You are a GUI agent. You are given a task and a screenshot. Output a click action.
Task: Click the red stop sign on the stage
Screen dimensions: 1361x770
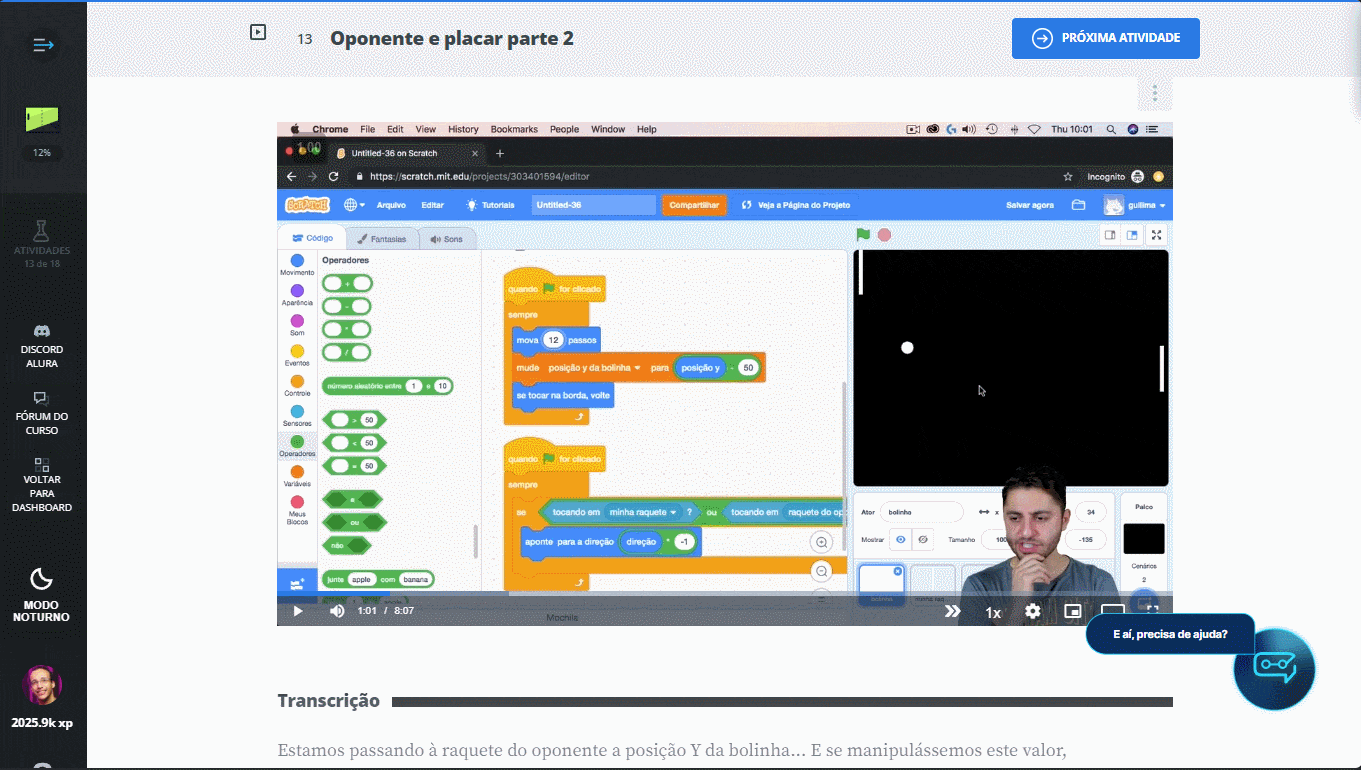coord(883,234)
